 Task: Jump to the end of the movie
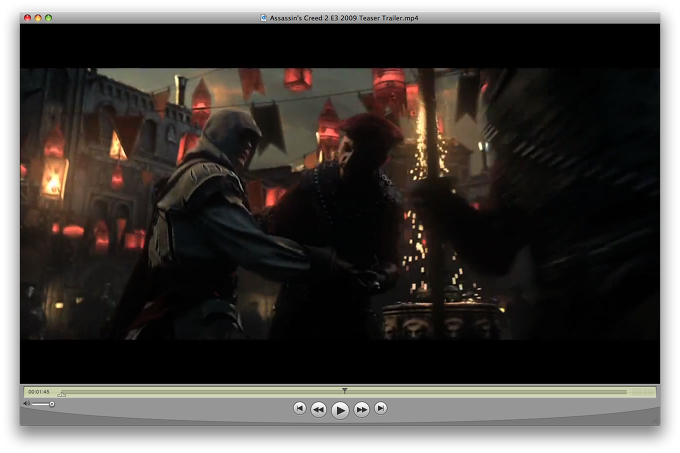coord(380,408)
